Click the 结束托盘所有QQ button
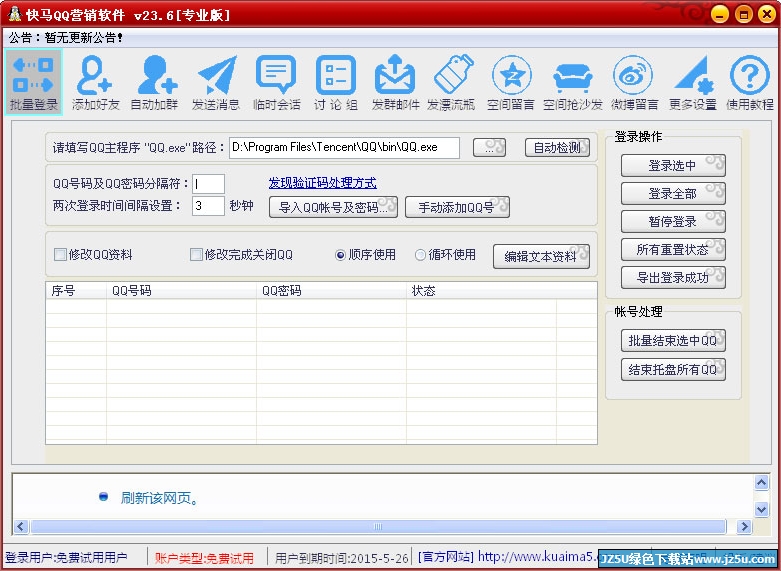This screenshot has height=571, width=781. [673, 370]
